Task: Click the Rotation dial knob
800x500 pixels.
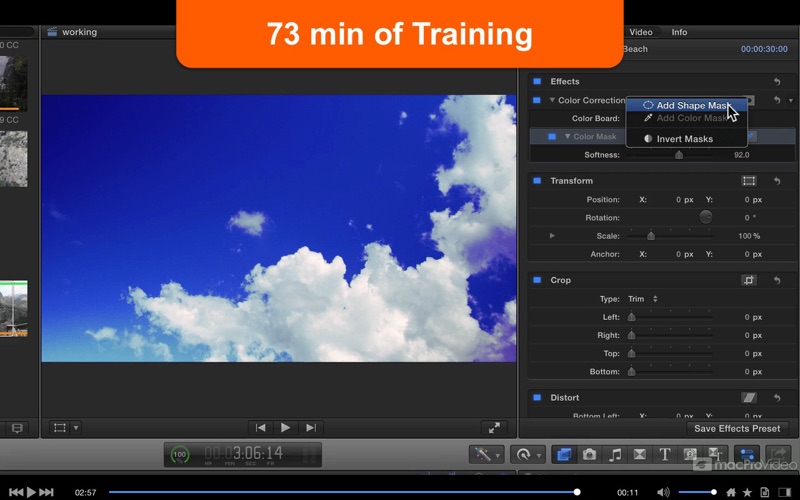Action: pyautogui.click(x=706, y=217)
